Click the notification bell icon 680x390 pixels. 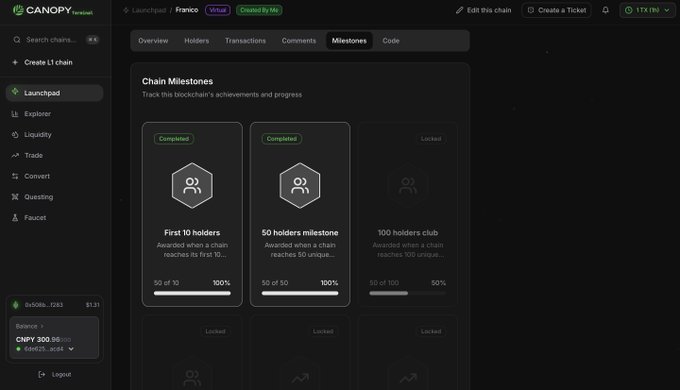point(605,10)
